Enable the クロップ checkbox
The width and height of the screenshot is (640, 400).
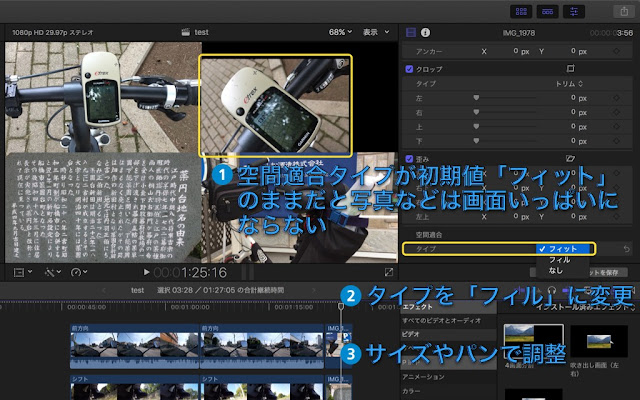[409, 69]
